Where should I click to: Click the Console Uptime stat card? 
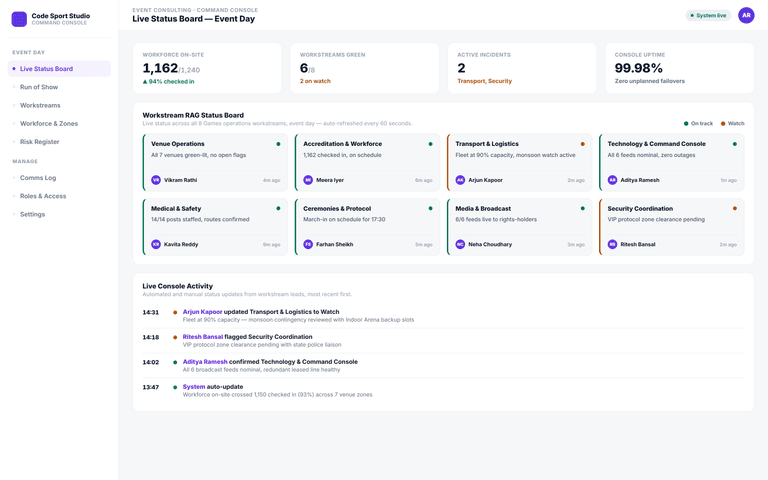679,68
